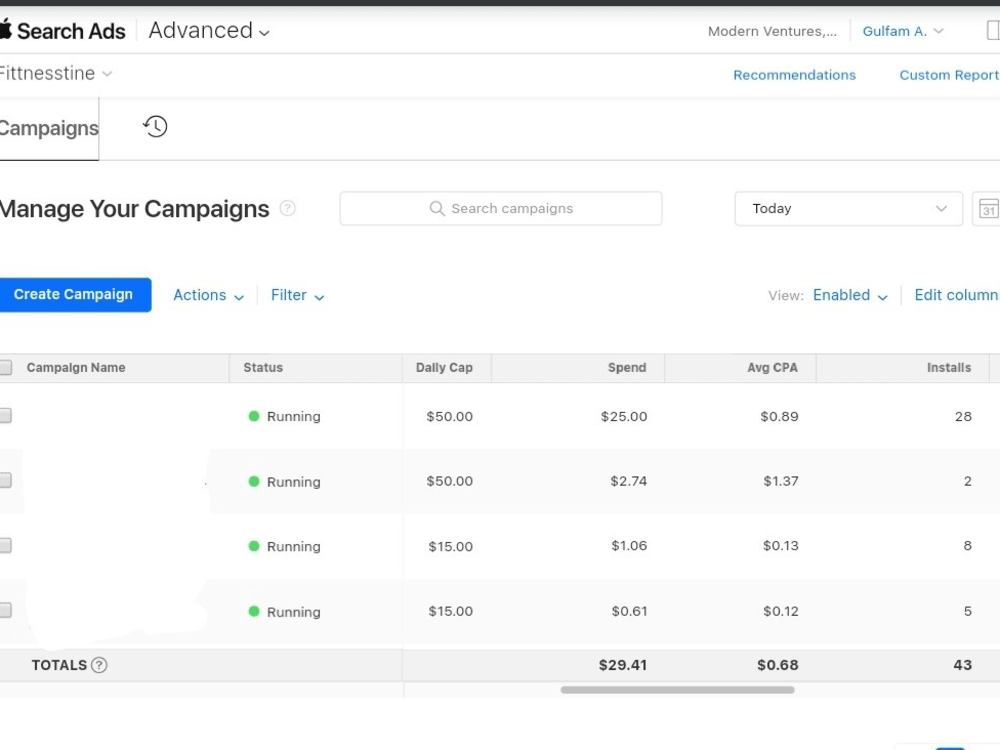The width and height of the screenshot is (1000, 750).
Task: Click the $0.89 Avg CPA value
Action: pyautogui.click(x=779, y=416)
